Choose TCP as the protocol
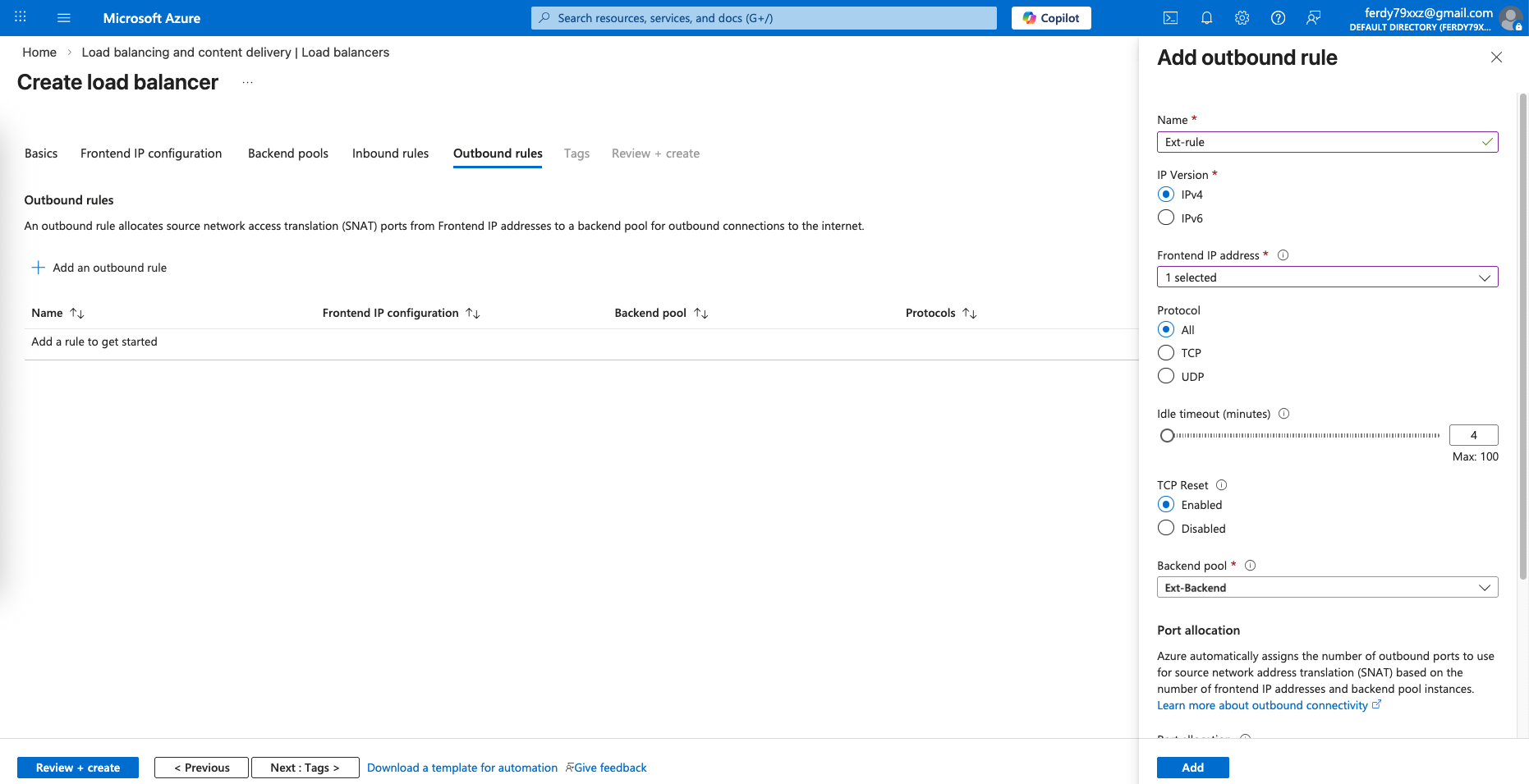This screenshot has width=1529, height=784. (x=1166, y=353)
